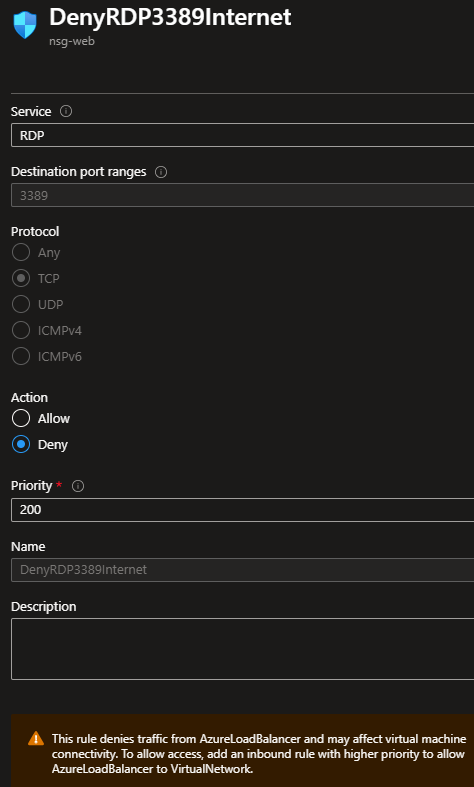Click inside the Description text box
474x787 pixels.
243,649
